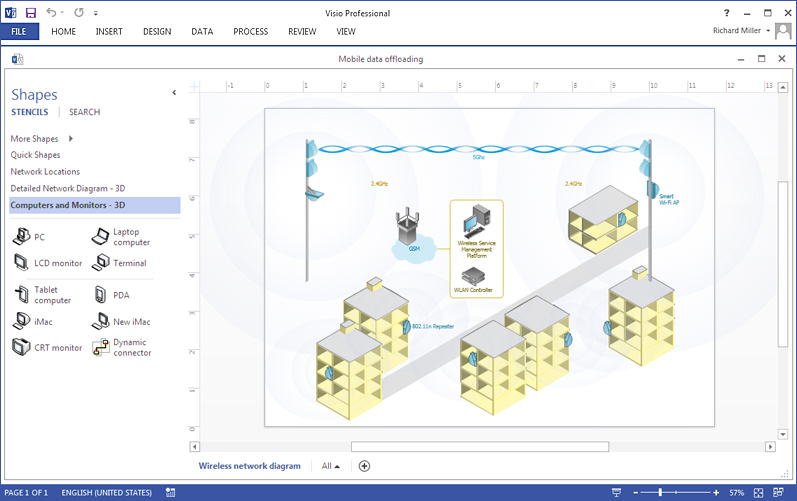797x501 pixels.
Task: Click the WLAN Controller device shape
Action: [473, 276]
